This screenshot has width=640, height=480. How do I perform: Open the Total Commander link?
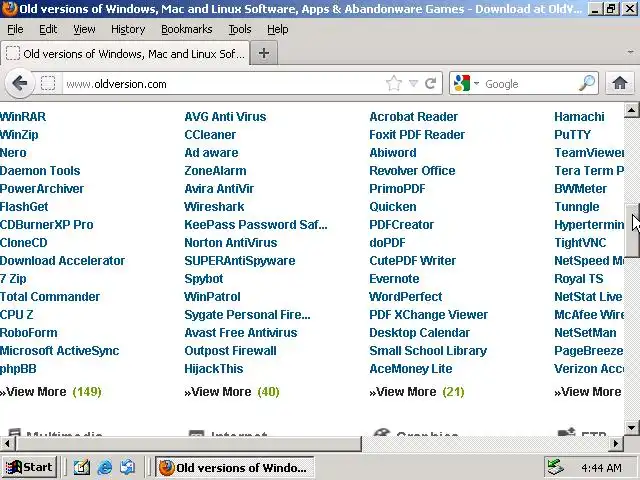point(50,297)
